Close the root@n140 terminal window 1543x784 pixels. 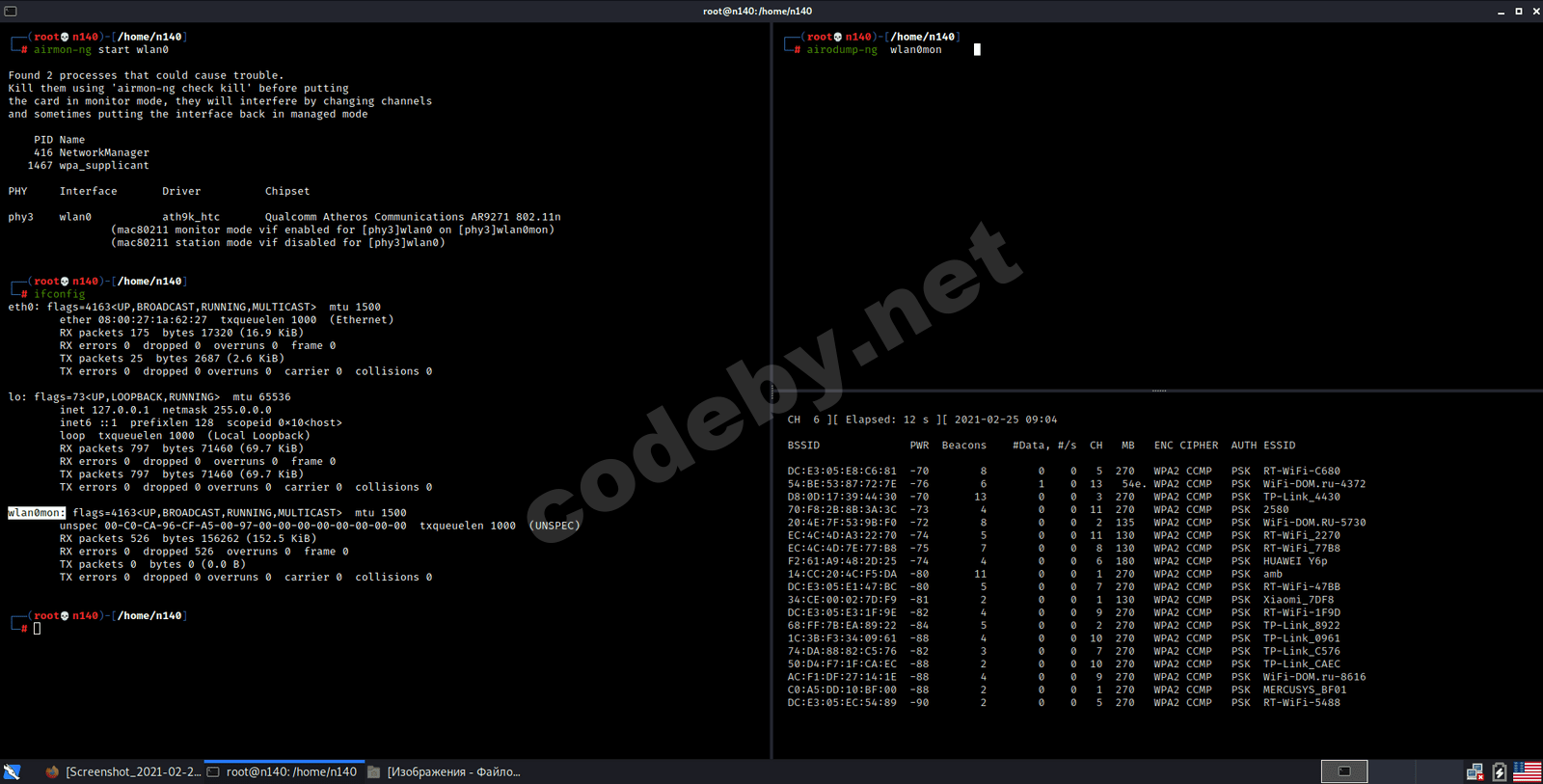click(x=1535, y=12)
